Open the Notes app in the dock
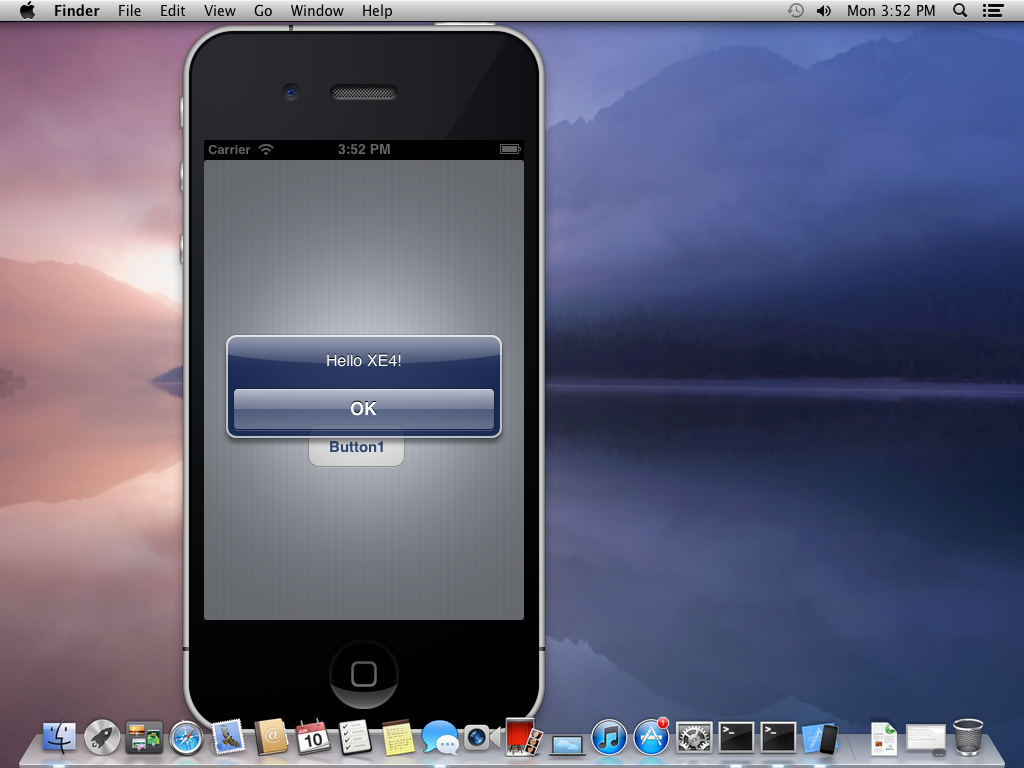Viewport: 1024px width, 768px height. click(398, 738)
